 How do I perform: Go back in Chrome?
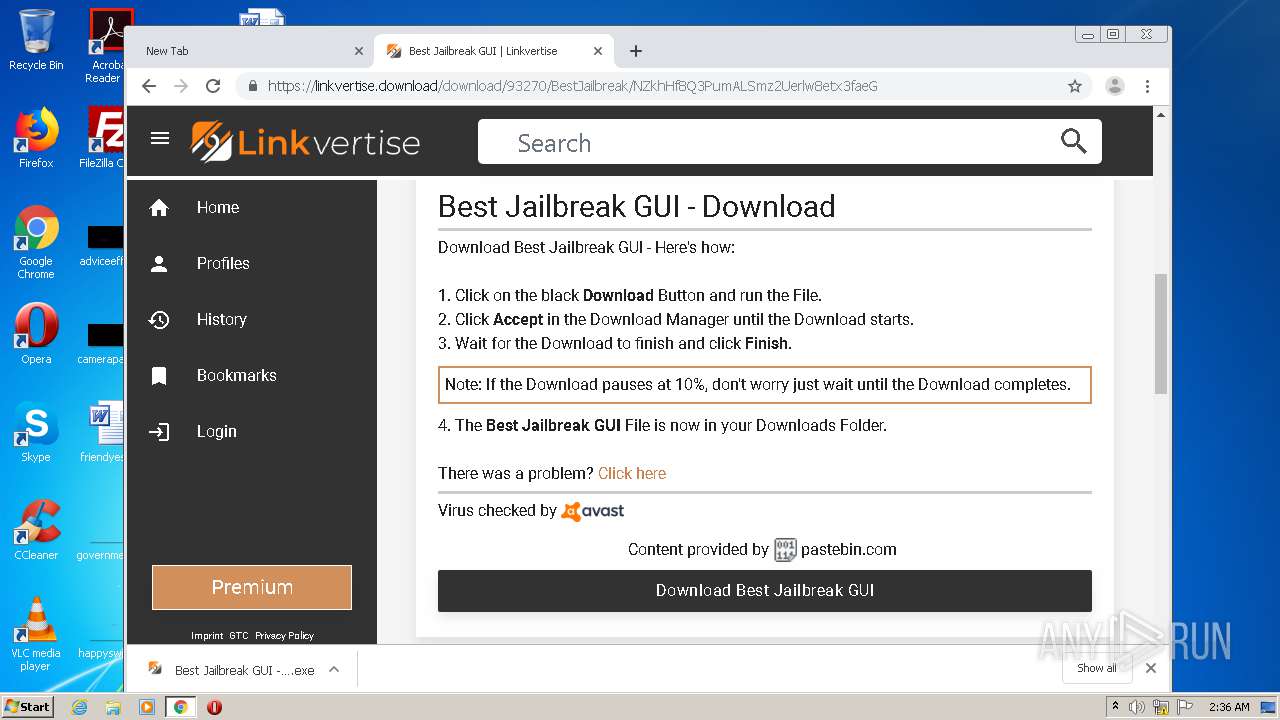pos(149,86)
